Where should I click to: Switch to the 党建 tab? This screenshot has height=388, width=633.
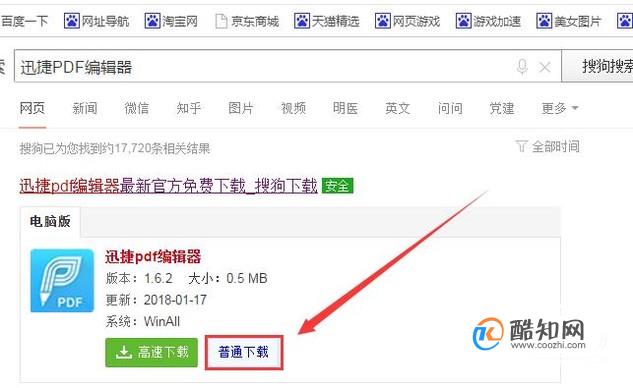pyautogui.click(x=502, y=108)
